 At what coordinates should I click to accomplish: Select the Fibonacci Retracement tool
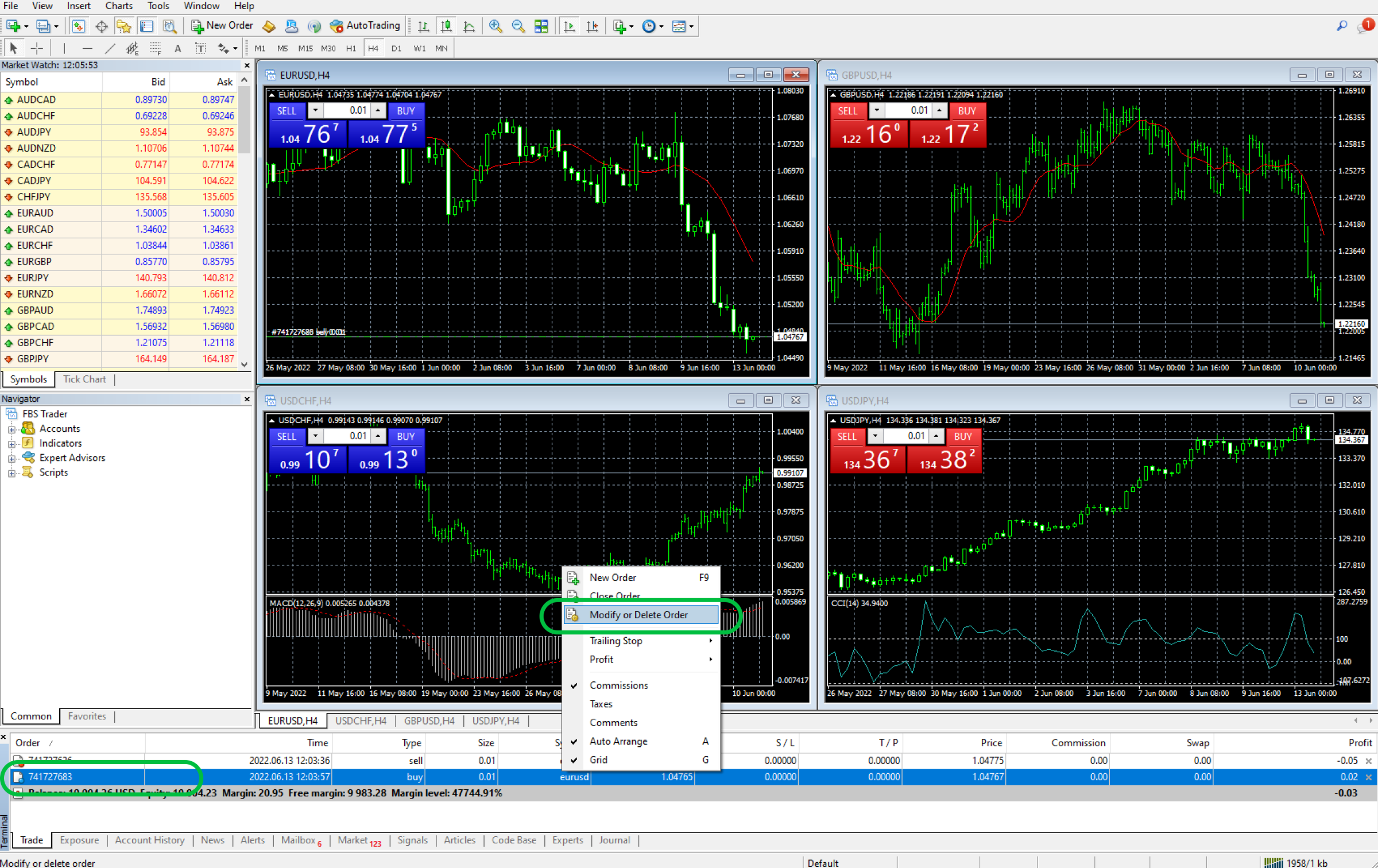155,48
